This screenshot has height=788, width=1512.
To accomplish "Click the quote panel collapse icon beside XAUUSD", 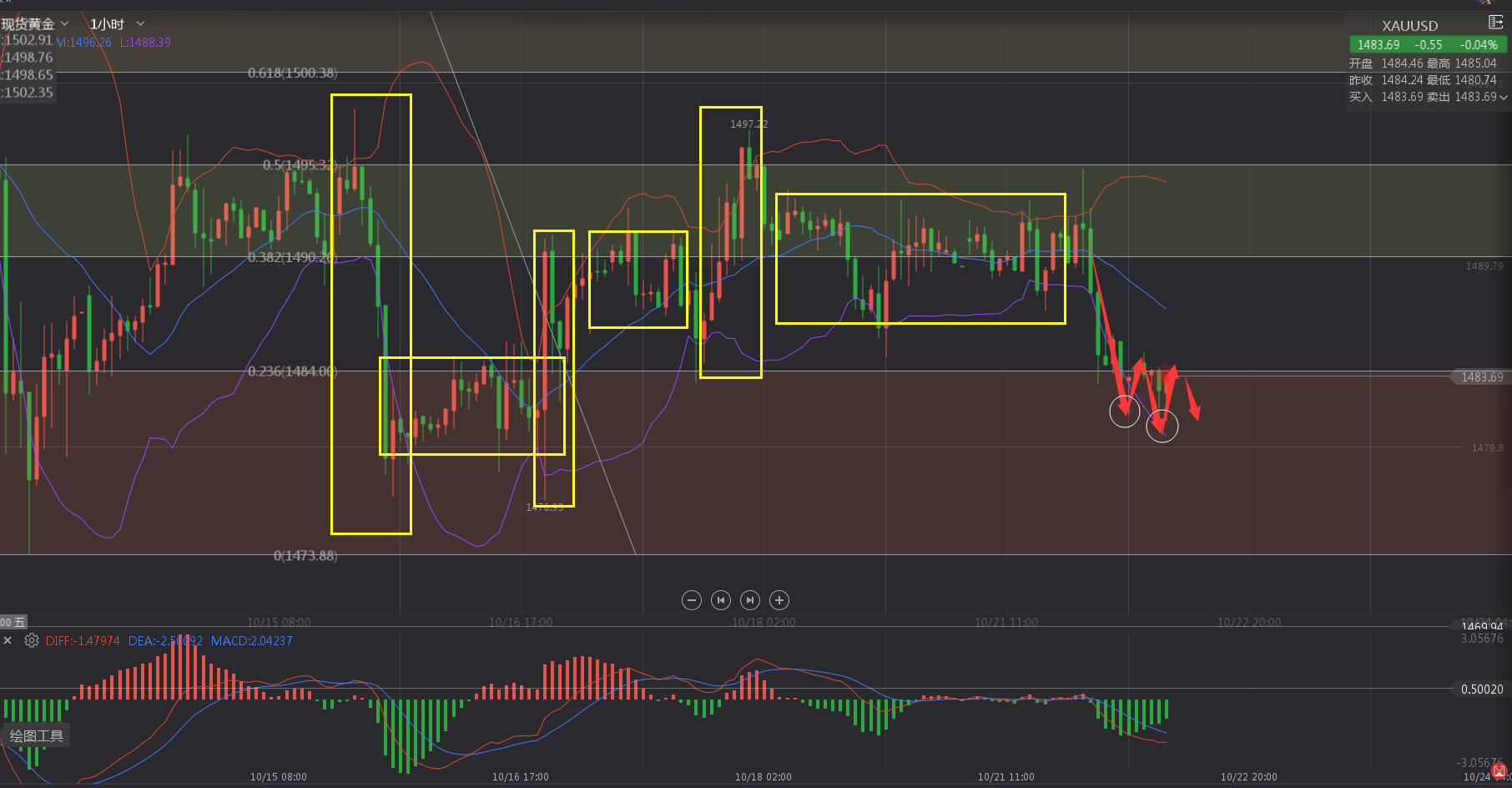I will point(1495,23).
